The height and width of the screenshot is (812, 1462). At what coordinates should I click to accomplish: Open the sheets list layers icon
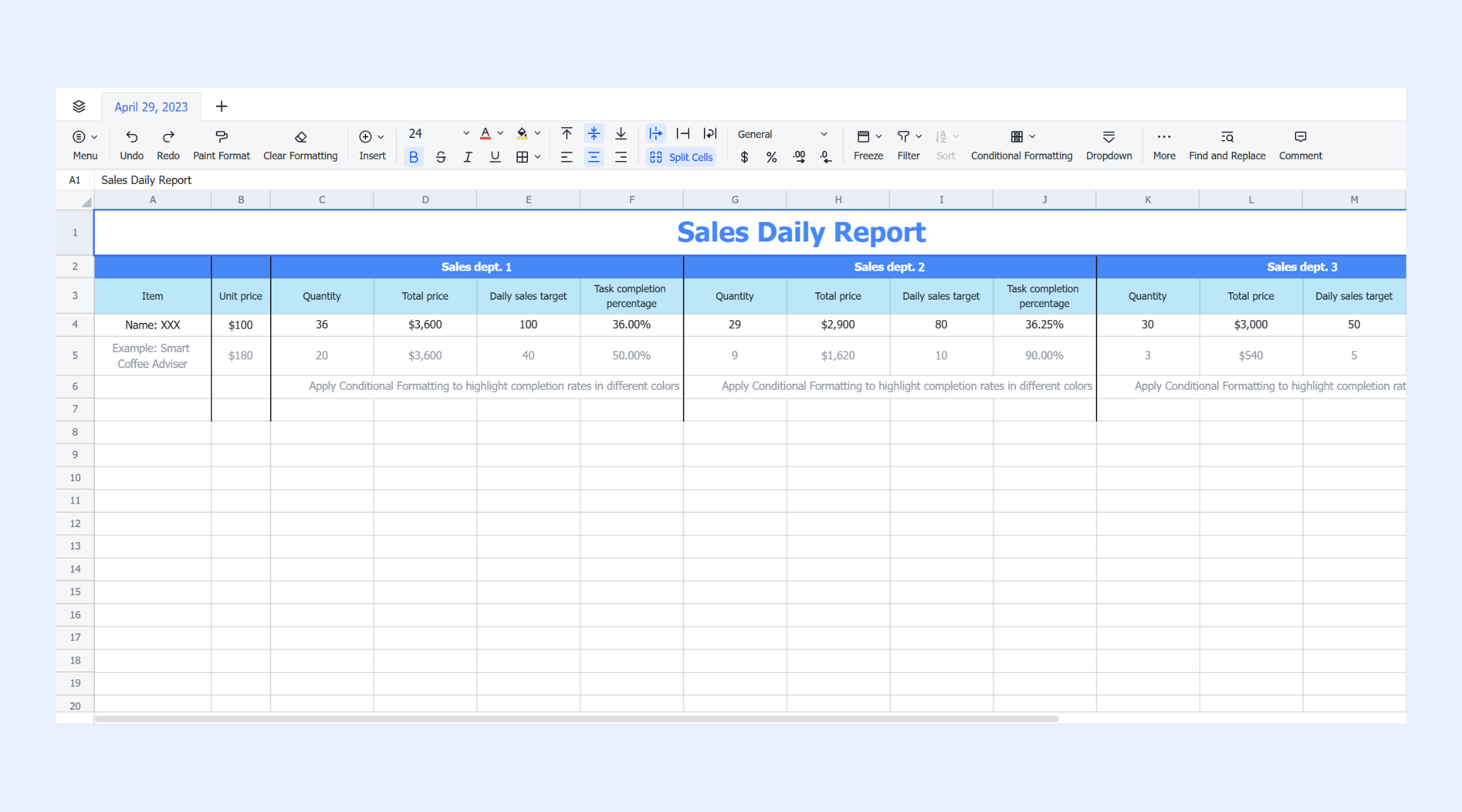pos(79,106)
